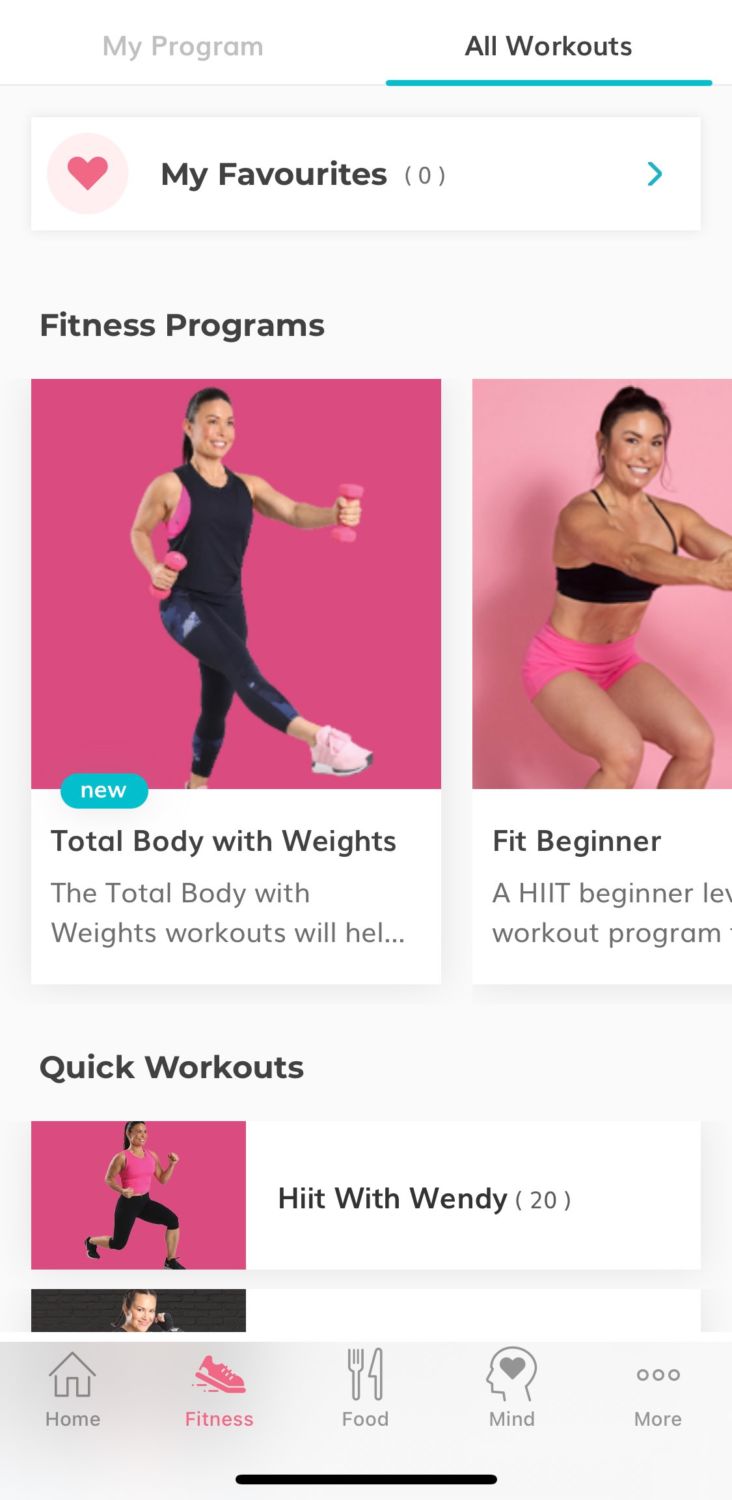Select the Fitness running shoe icon

pyautogui.click(x=219, y=1374)
